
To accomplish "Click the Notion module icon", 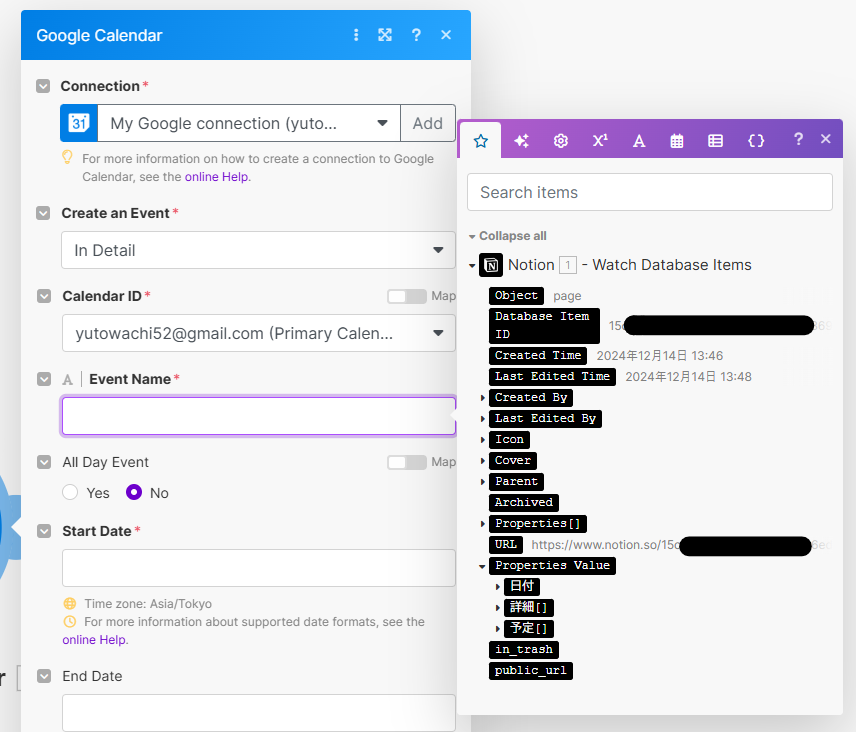I will click(x=491, y=265).
